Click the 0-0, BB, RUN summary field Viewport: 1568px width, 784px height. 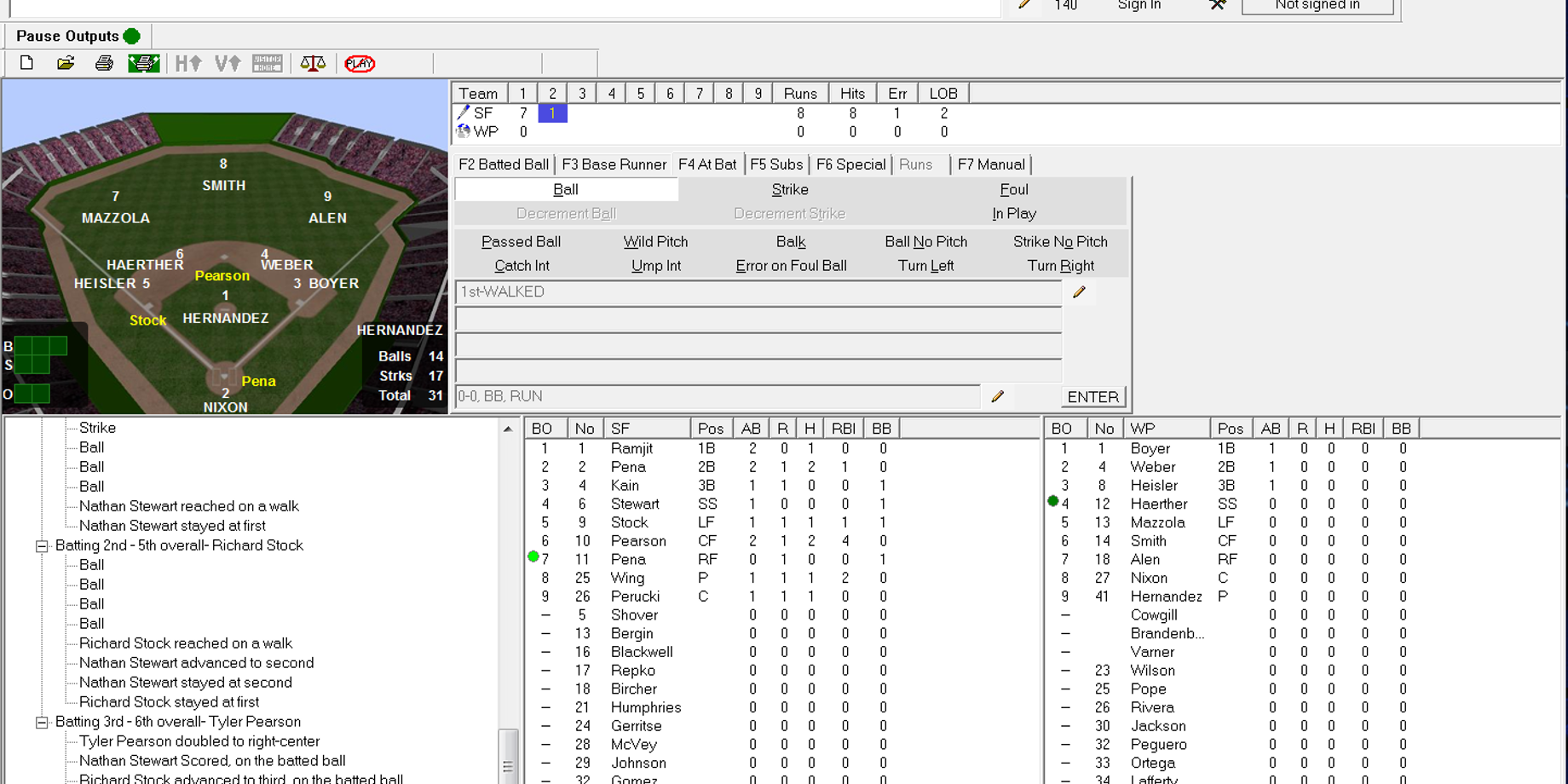tap(718, 396)
